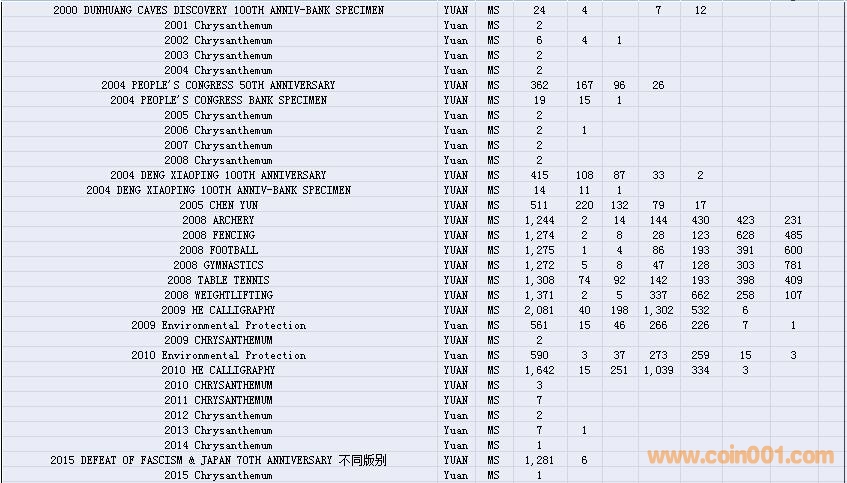Screen dimensions: 847x483
Task: Select the 2008 ARCHERY row label
Action: coord(218,220)
